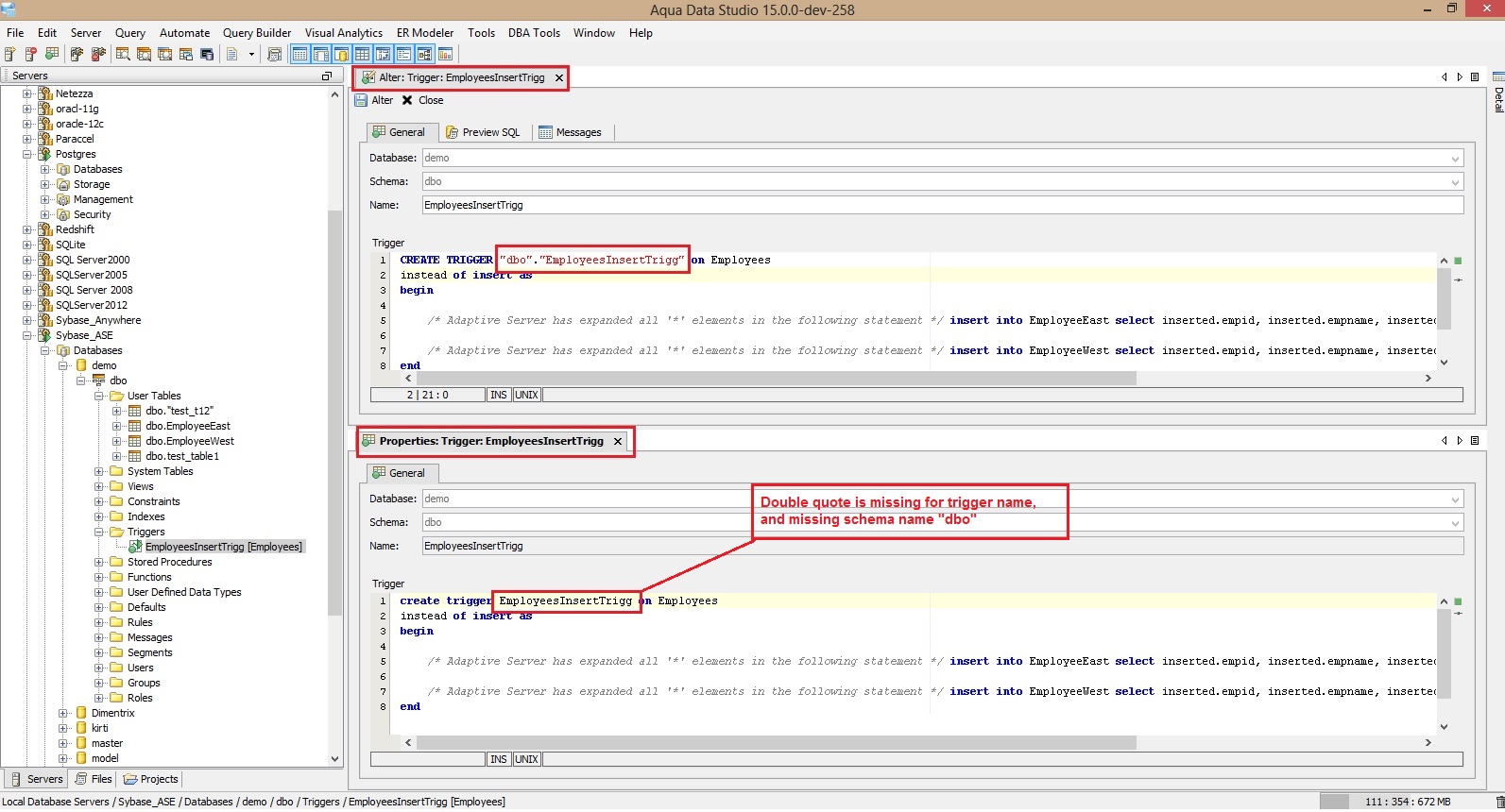
Task: Click the server disconnect plug toolbar icon
Action: 97,54
